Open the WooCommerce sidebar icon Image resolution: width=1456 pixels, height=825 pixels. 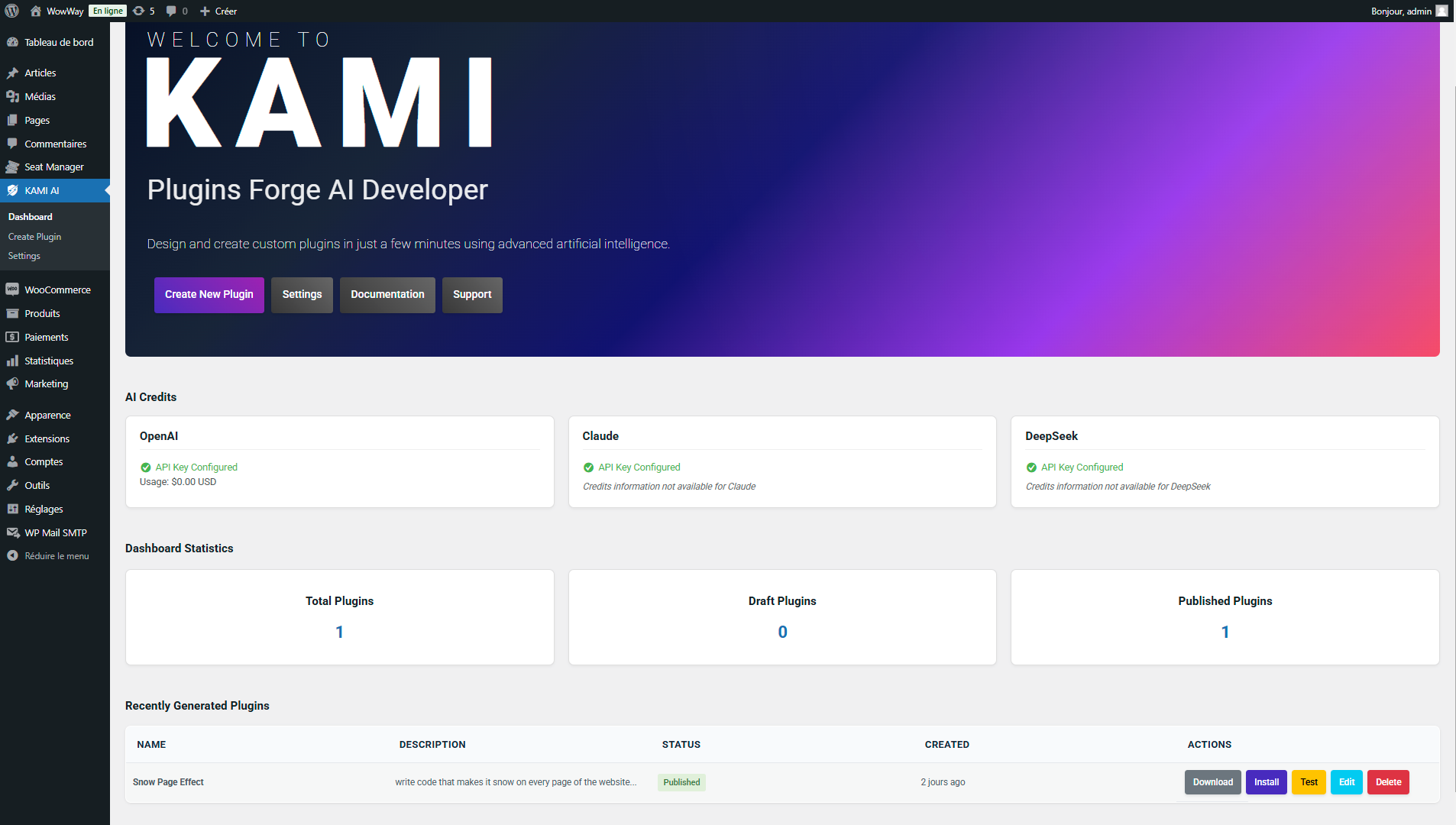13,290
